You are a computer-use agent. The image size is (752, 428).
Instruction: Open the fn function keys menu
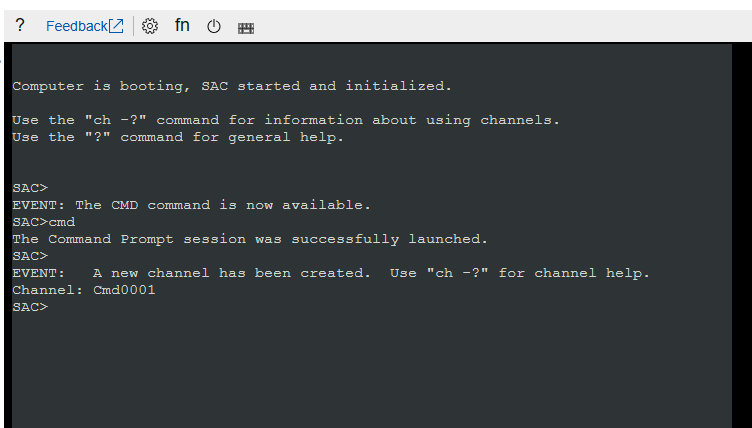click(x=182, y=26)
